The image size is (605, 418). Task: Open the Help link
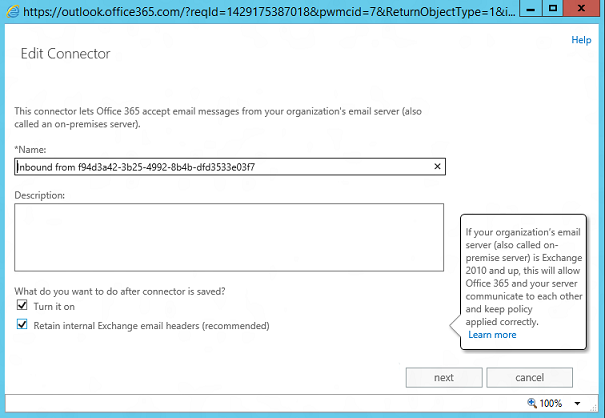tap(581, 40)
